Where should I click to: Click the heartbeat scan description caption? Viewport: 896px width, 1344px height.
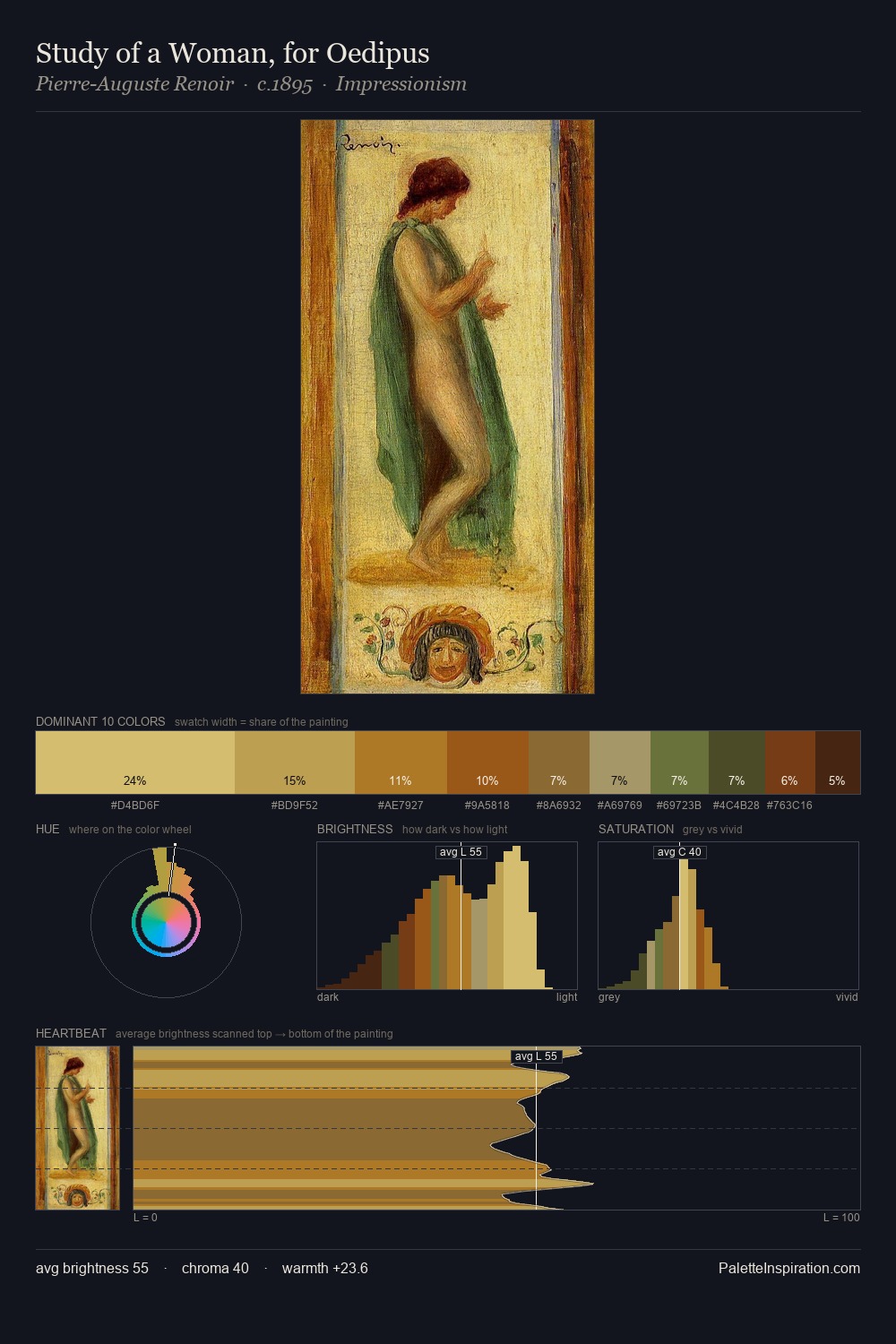[x=254, y=1034]
